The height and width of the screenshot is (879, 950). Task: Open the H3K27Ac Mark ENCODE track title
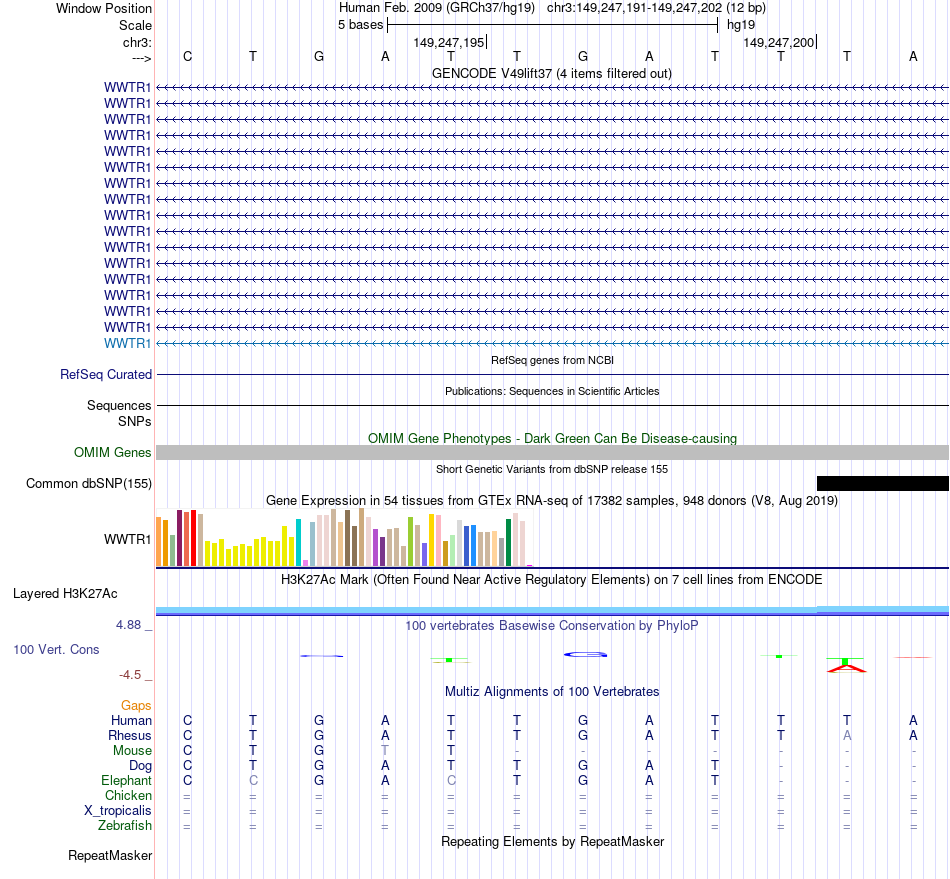tap(551, 579)
